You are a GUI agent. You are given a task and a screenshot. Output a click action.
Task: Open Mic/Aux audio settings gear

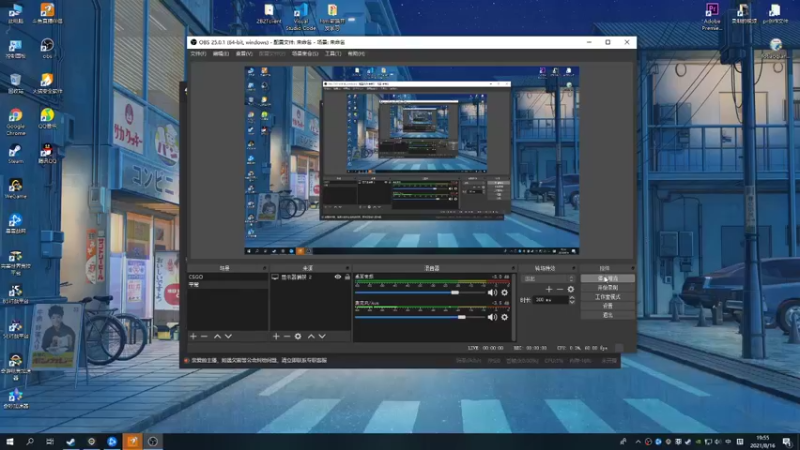point(505,317)
